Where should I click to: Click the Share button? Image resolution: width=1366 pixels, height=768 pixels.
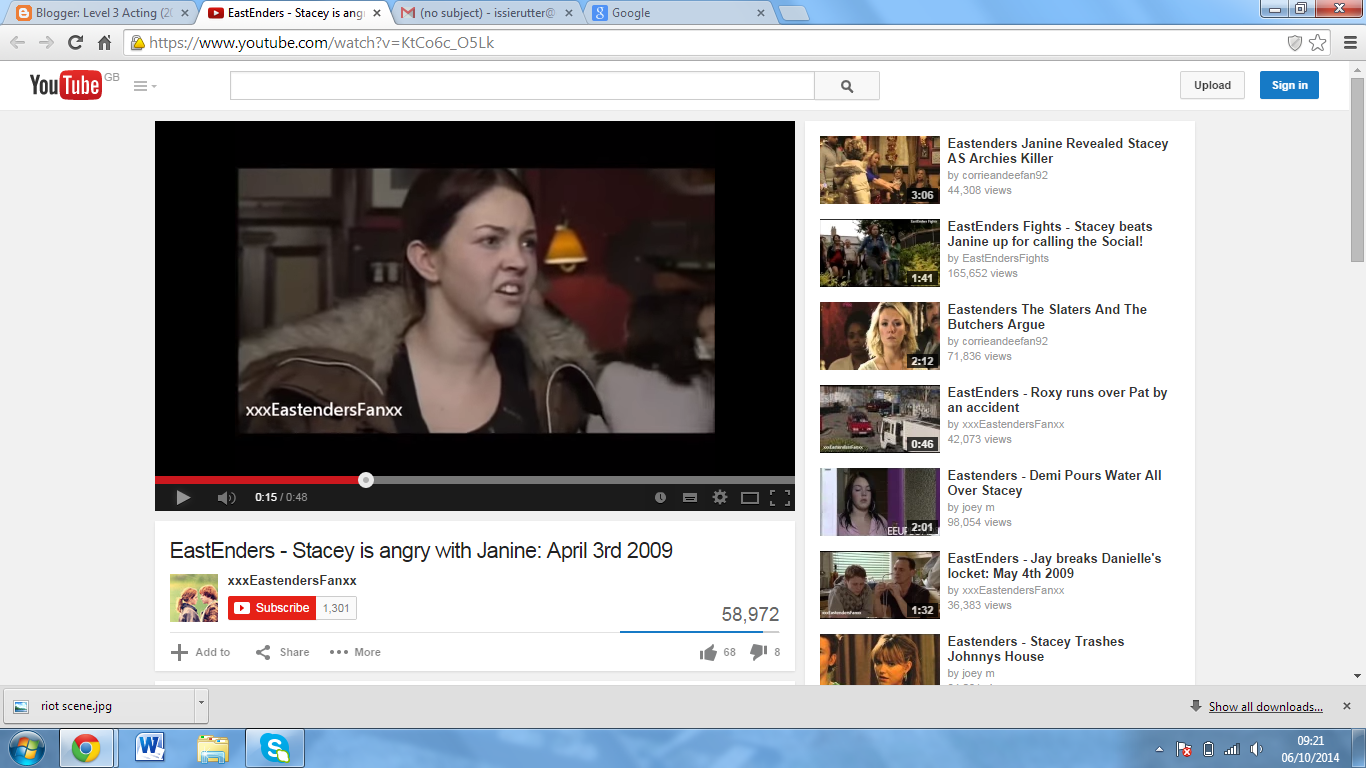[282, 652]
